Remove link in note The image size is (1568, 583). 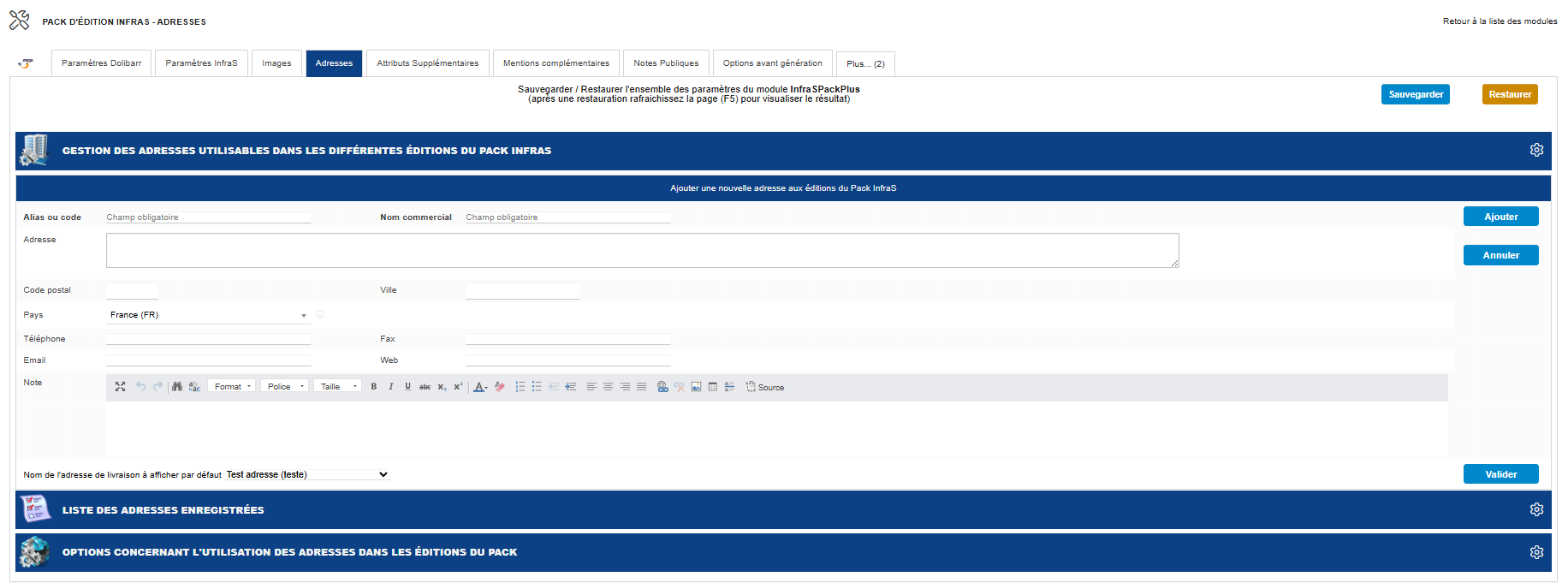pyautogui.click(x=679, y=387)
